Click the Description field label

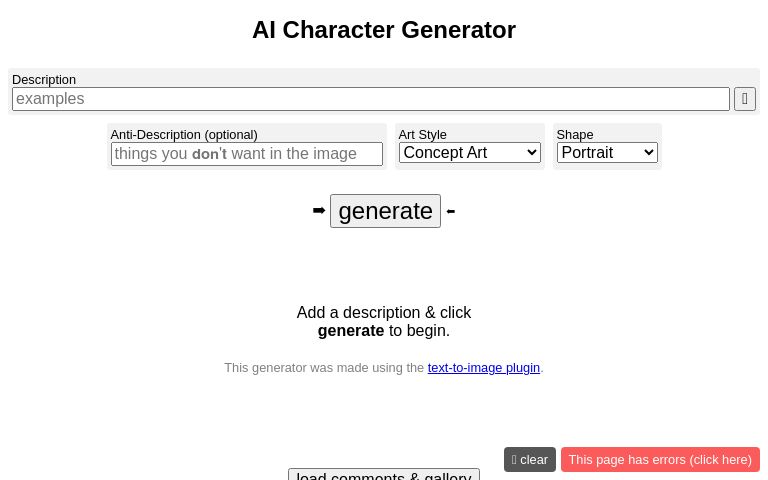(x=44, y=80)
